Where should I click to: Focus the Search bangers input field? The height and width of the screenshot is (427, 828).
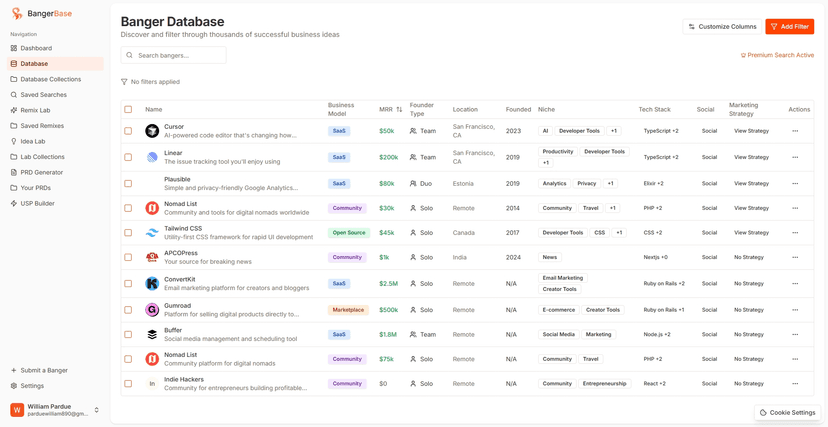pos(174,55)
